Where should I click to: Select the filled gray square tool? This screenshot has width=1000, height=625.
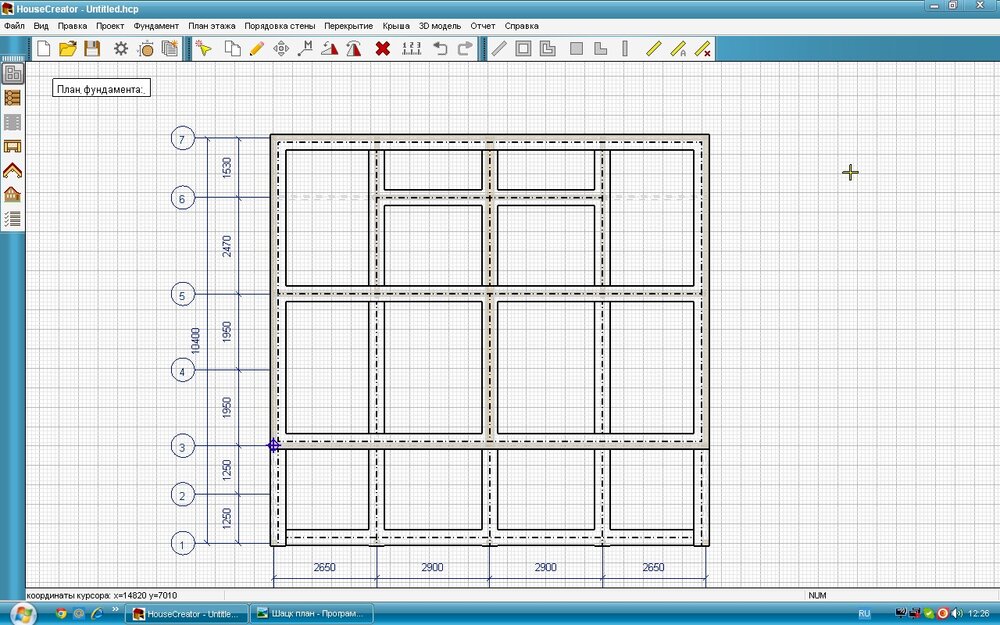pos(577,48)
